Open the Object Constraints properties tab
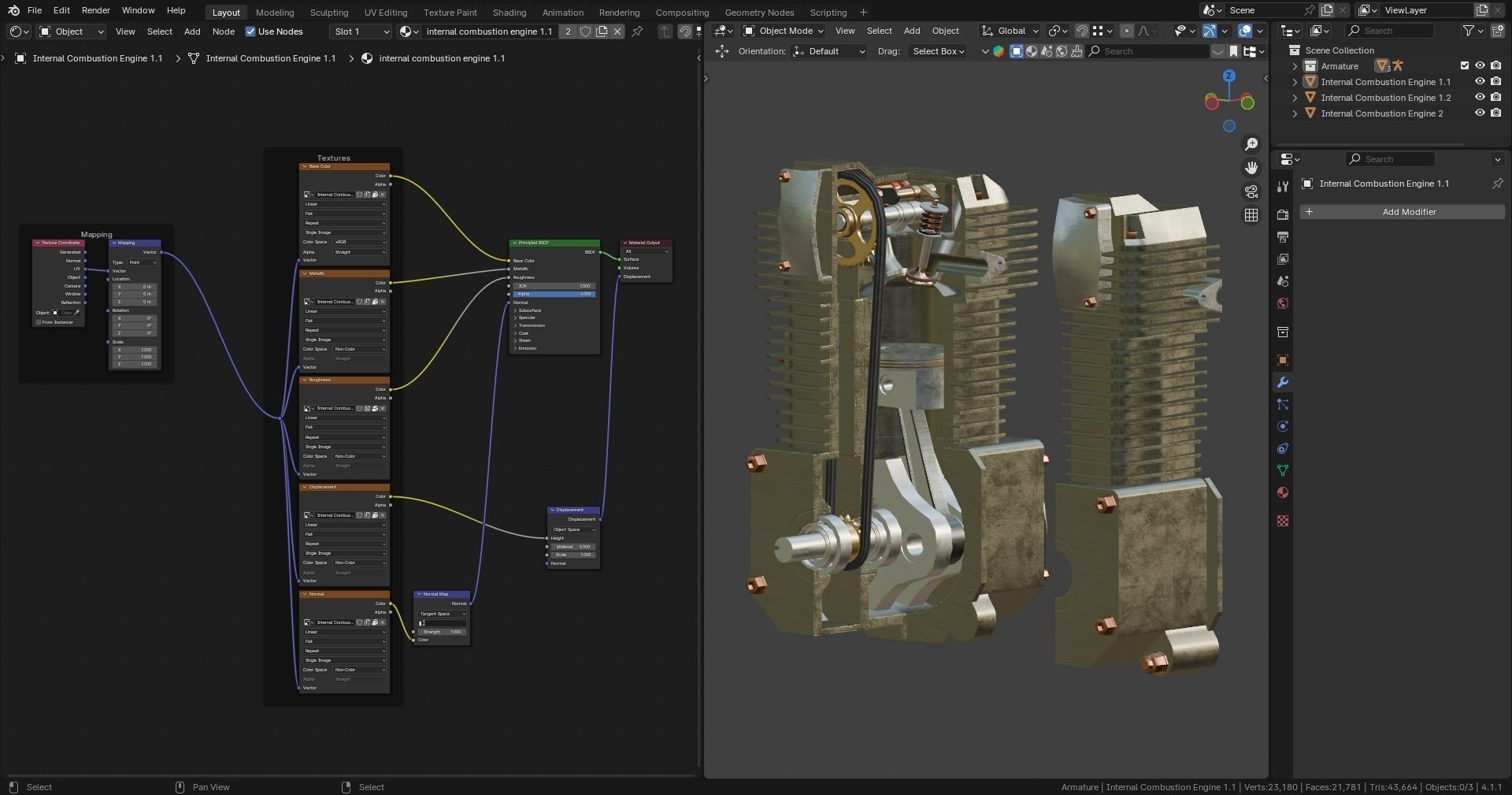The width and height of the screenshot is (1512, 795). (x=1282, y=448)
